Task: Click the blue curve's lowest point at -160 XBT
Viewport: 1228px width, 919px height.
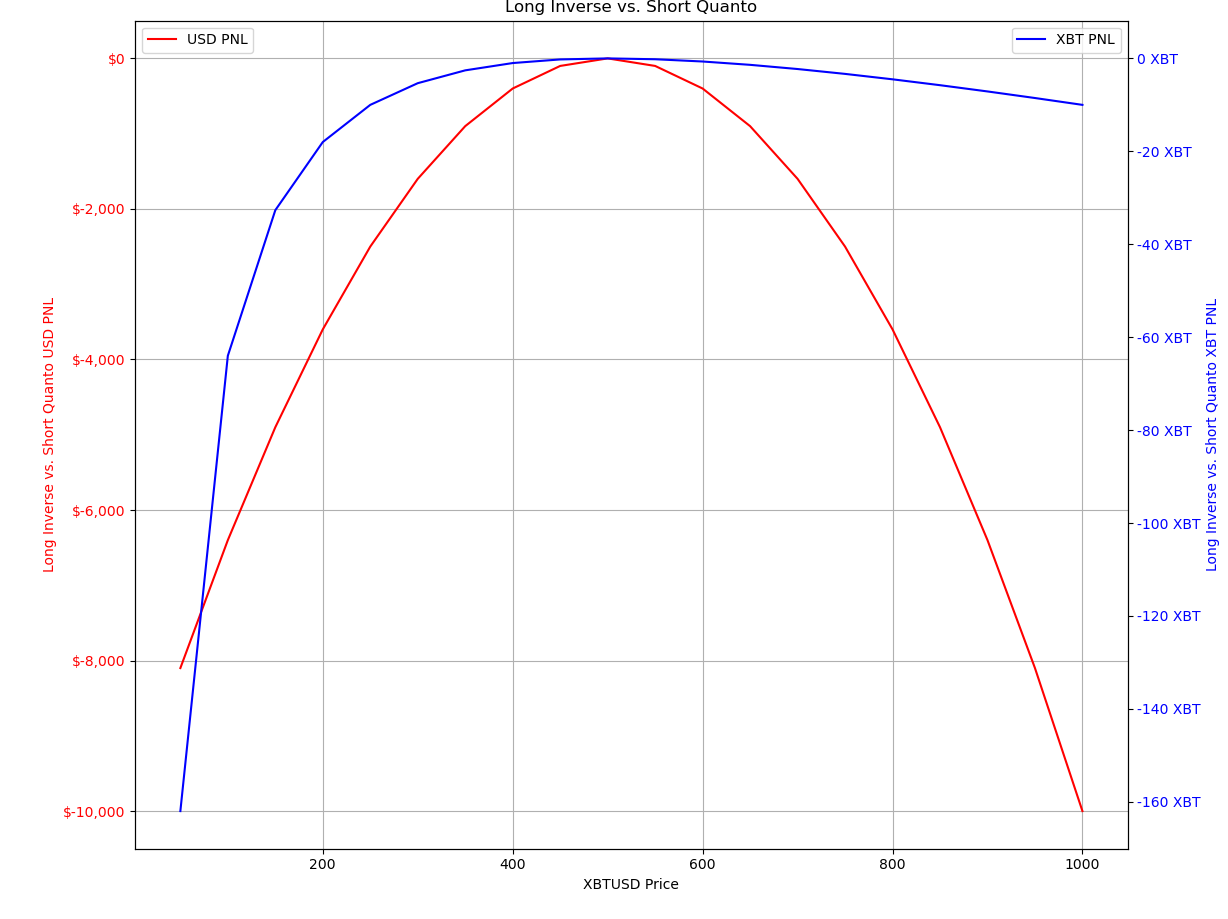Action: pyautogui.click(x=180, y=811)
